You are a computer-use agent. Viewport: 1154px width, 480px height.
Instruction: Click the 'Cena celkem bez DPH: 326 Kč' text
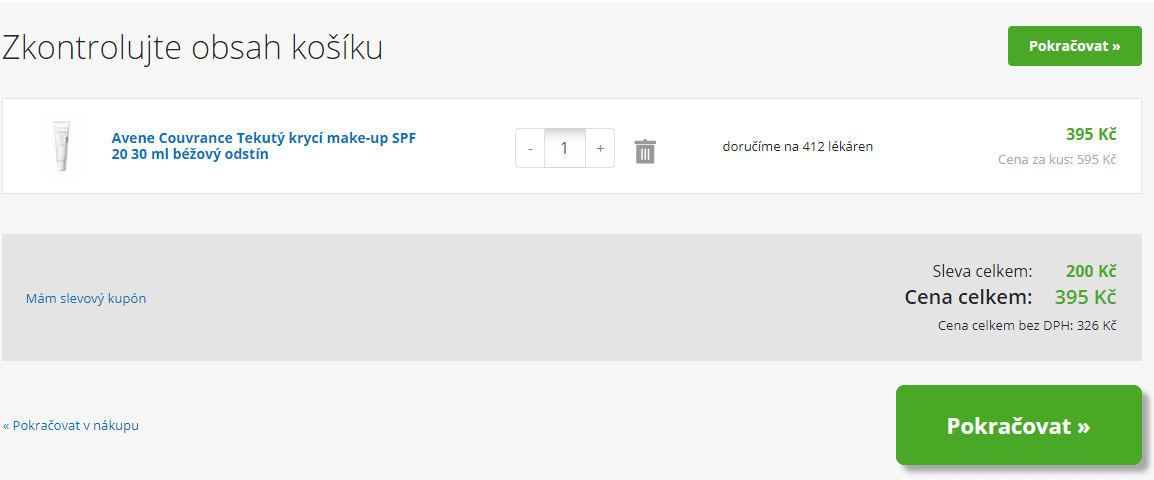click(1027, 325)
